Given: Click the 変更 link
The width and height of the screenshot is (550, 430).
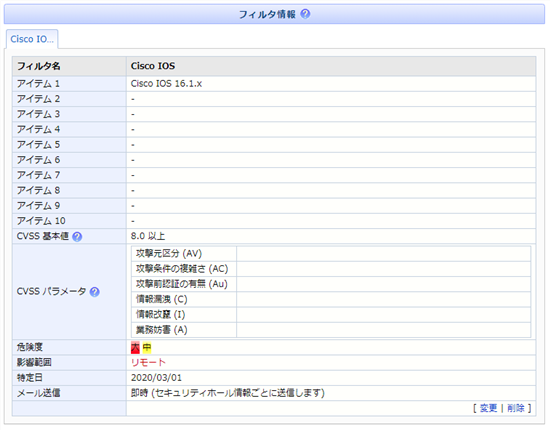Looking at the screenshot, I should click(488, 408).
